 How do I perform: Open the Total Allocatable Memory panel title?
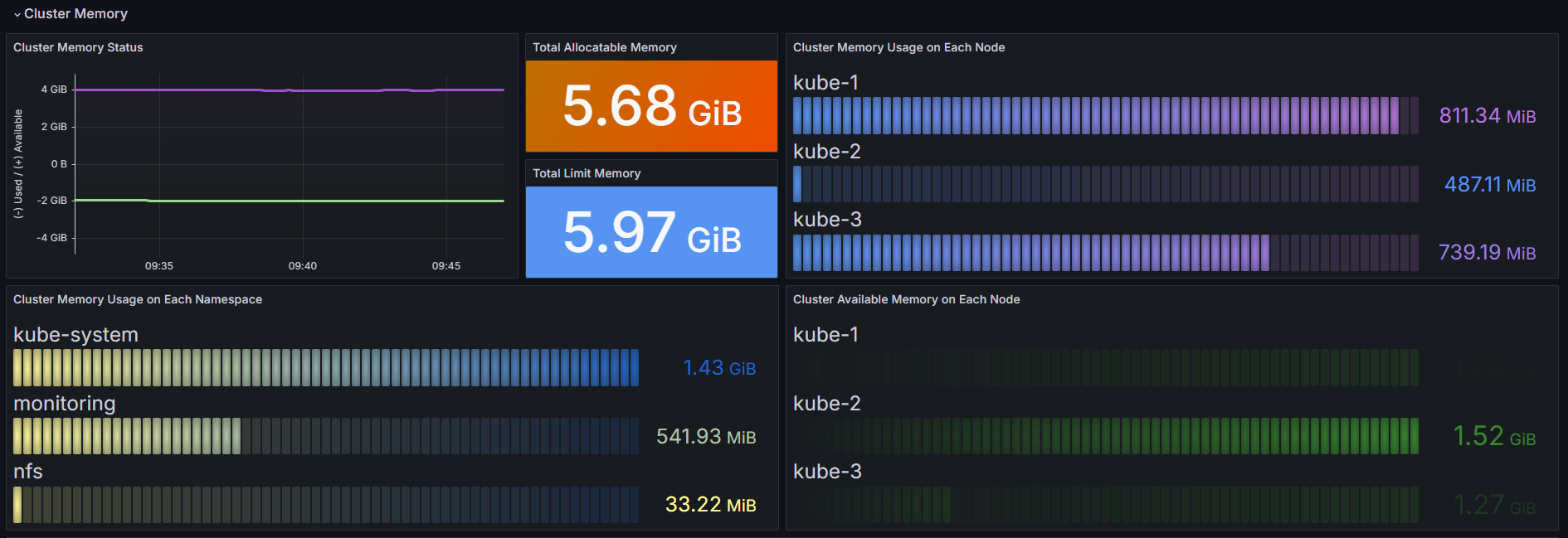(x=604, y=47)
